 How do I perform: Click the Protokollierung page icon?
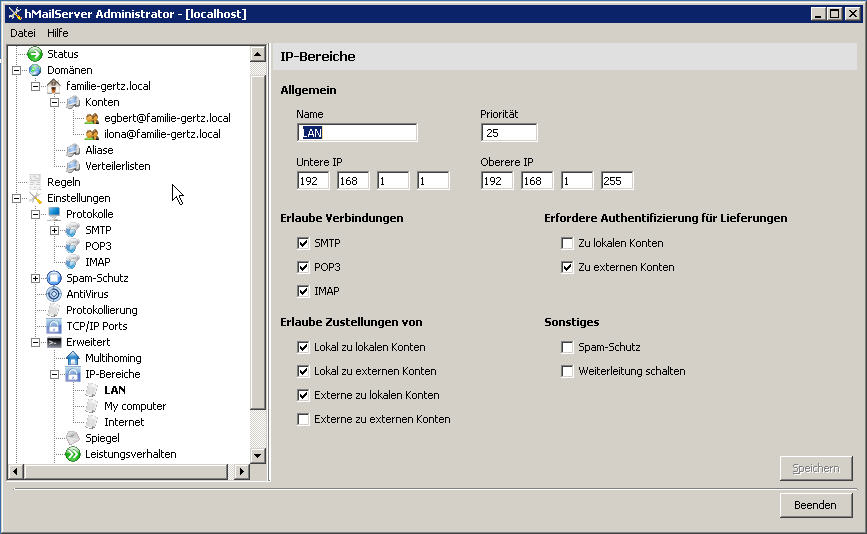(x=54, y=310)
